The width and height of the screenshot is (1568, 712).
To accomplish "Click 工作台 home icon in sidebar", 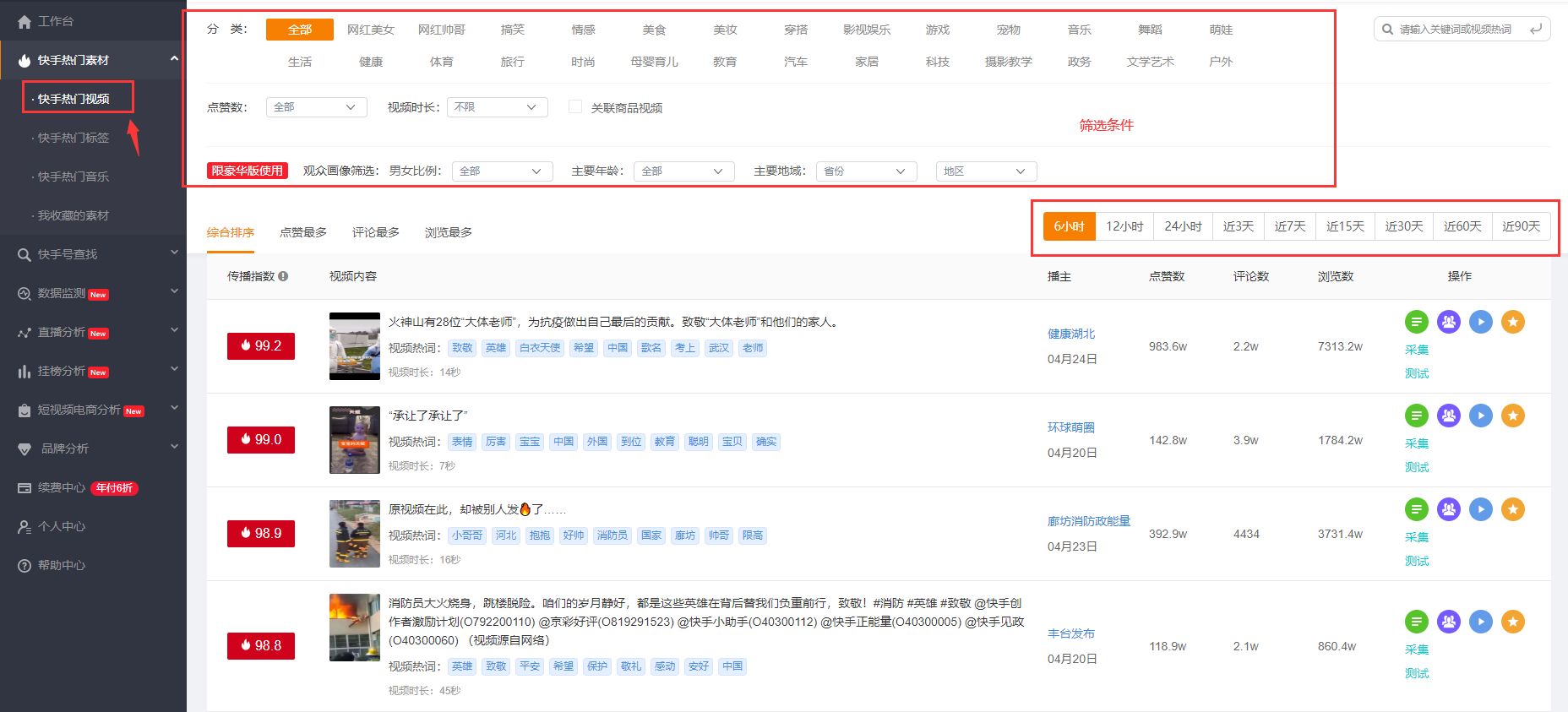I will point(24,22).
